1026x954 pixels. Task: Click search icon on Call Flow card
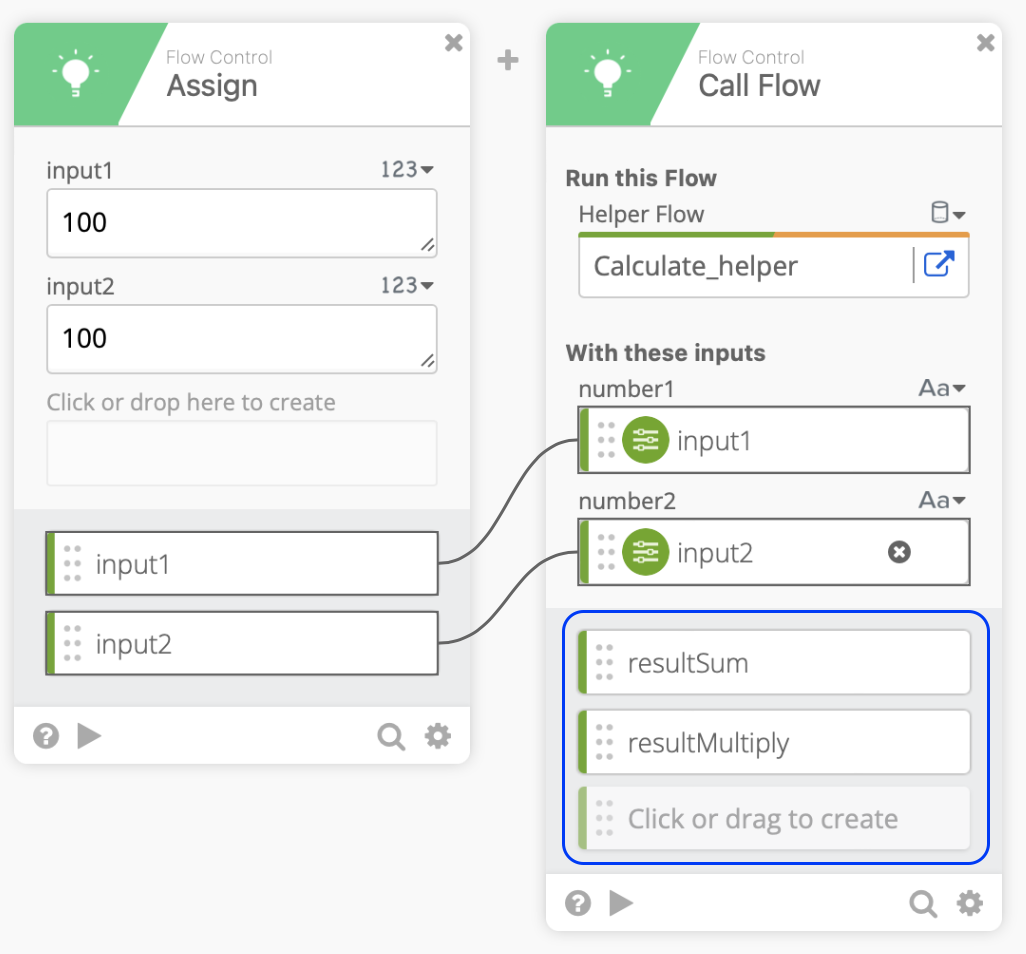[923, 904]
